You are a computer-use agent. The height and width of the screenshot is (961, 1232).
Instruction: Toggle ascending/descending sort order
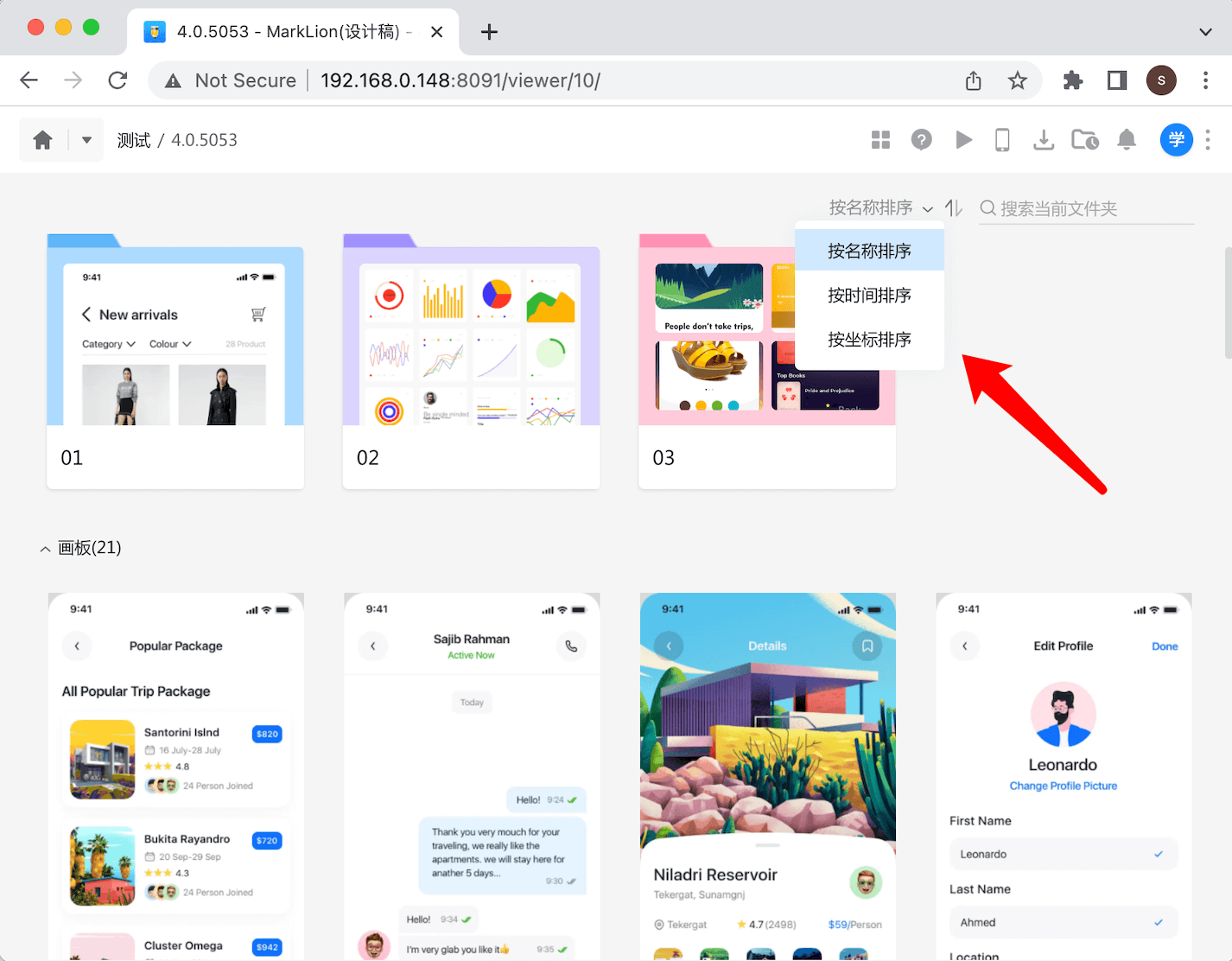(x=953, y=208)
